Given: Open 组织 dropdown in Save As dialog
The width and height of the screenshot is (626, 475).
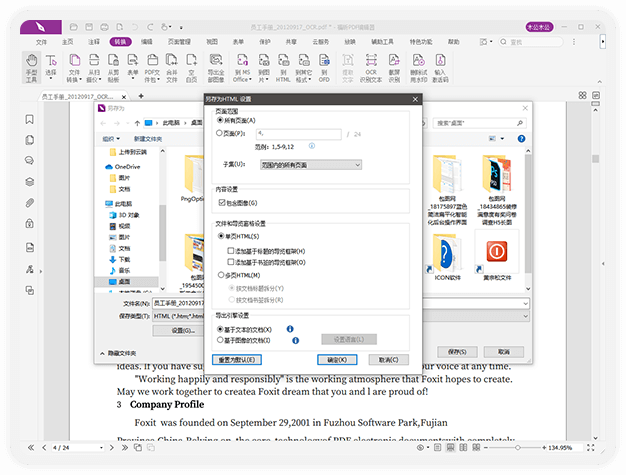Looking at the screenshot, I should tap(111, 139).
